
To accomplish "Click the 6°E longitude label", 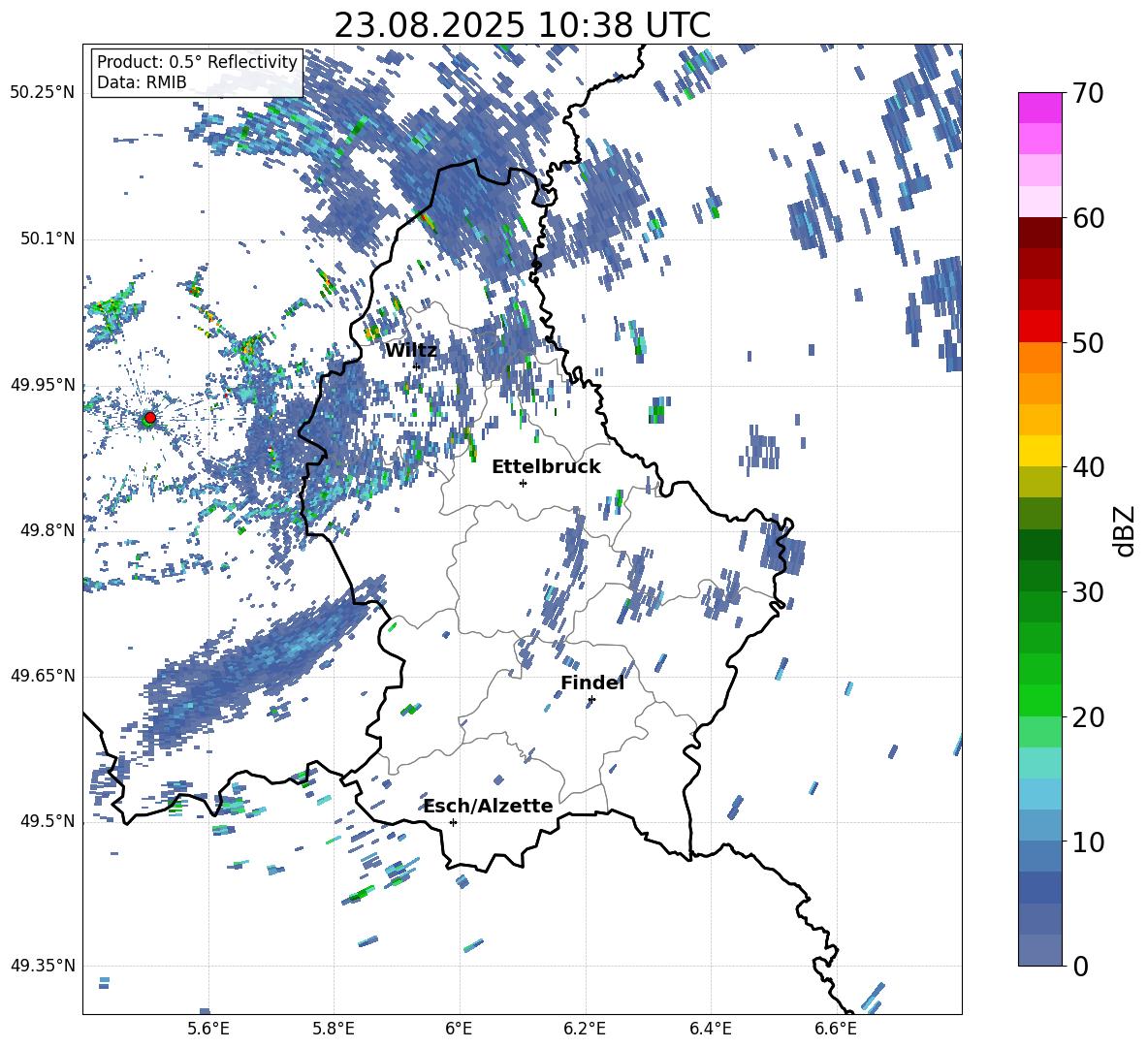I will point(459,1029).
